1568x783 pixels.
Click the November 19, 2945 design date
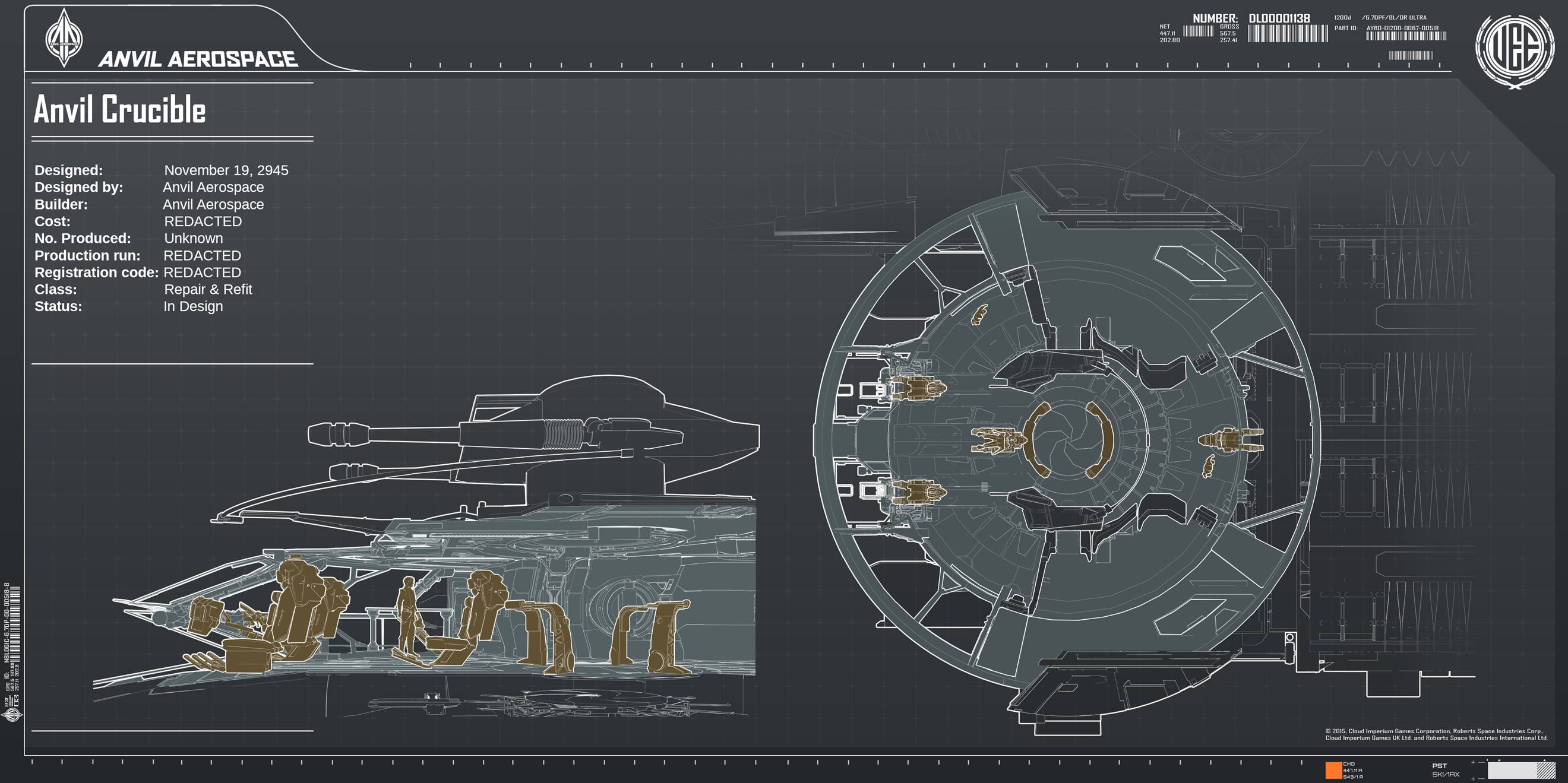tap(226, 170)
